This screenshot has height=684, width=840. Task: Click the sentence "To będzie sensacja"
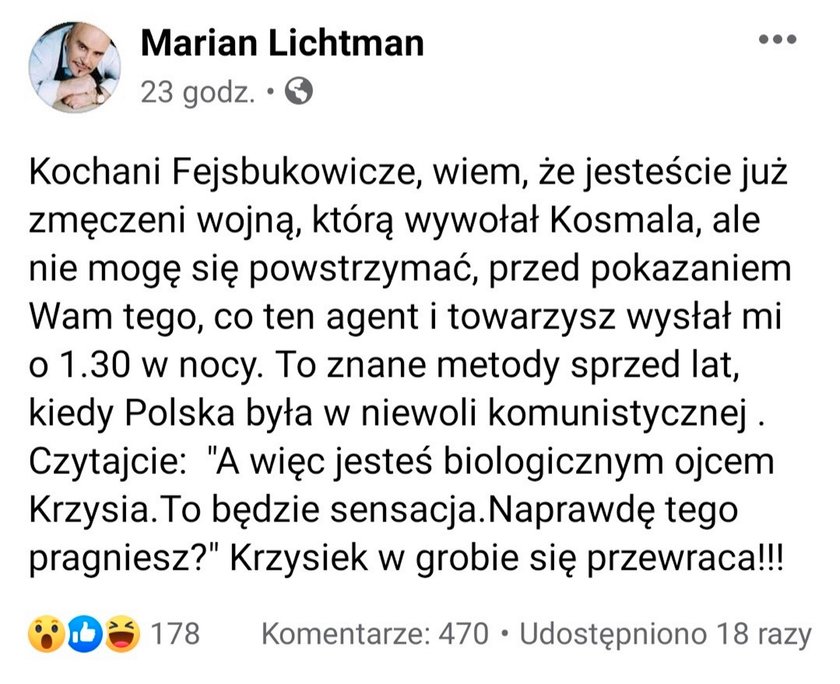click(x=317, y=510)
